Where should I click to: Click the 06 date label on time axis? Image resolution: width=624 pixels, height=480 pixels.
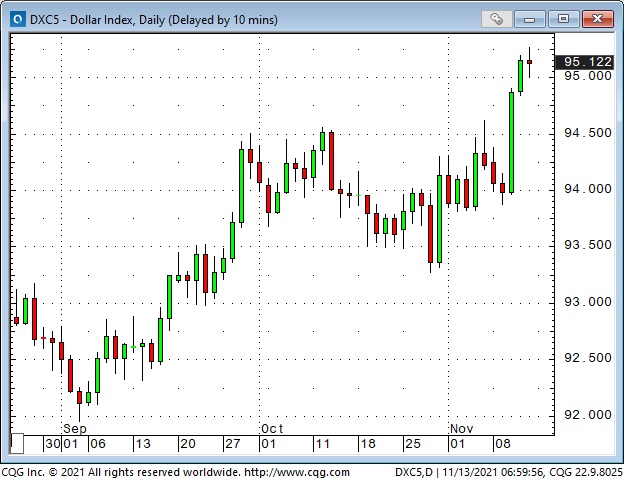[98, 444]
